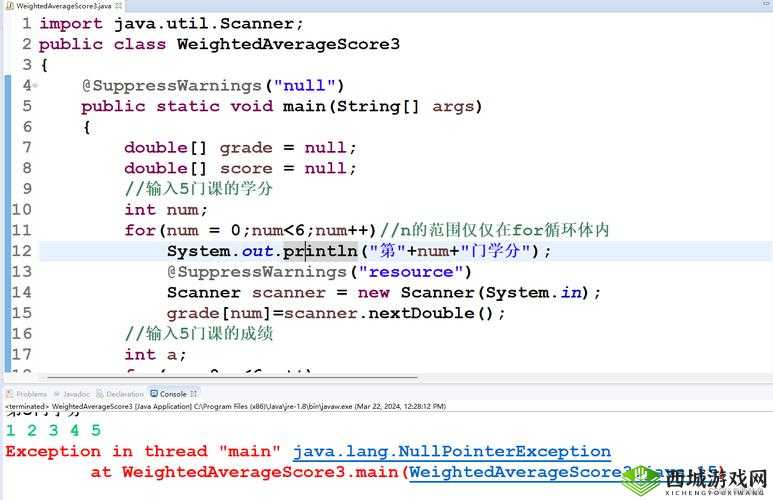Click the comment '//输入5门课的成绩'

(199, 334)
